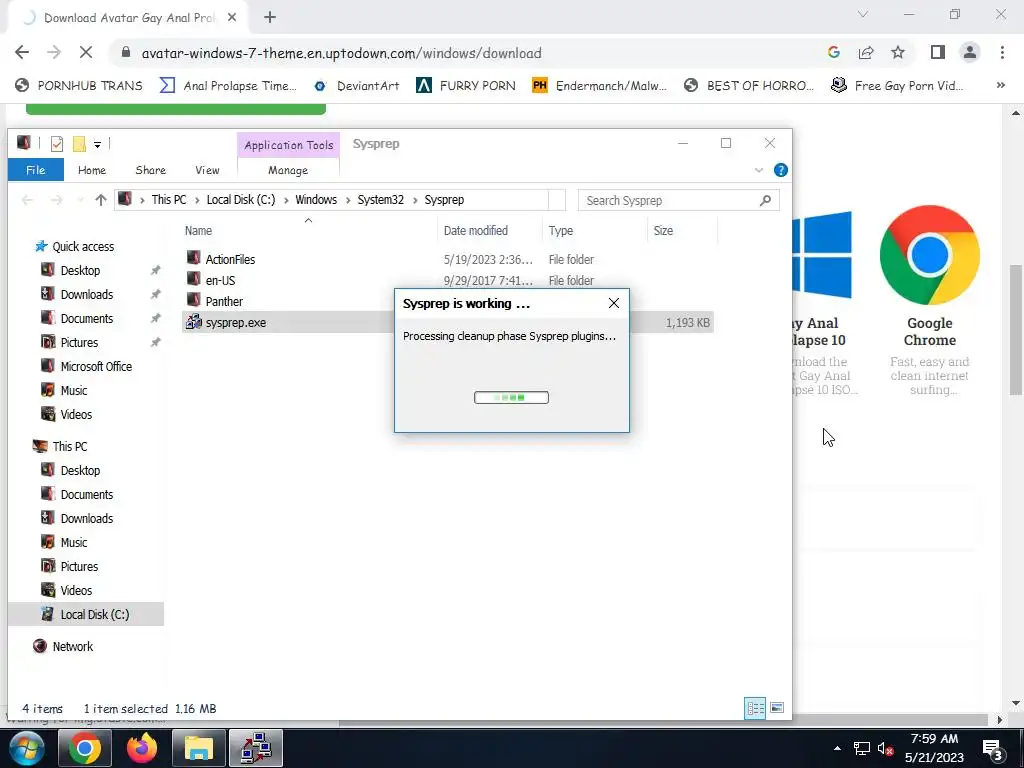Click the search magnifier icon in Explorer
The width and height of the screenshot is (1024, 768).
765,200
